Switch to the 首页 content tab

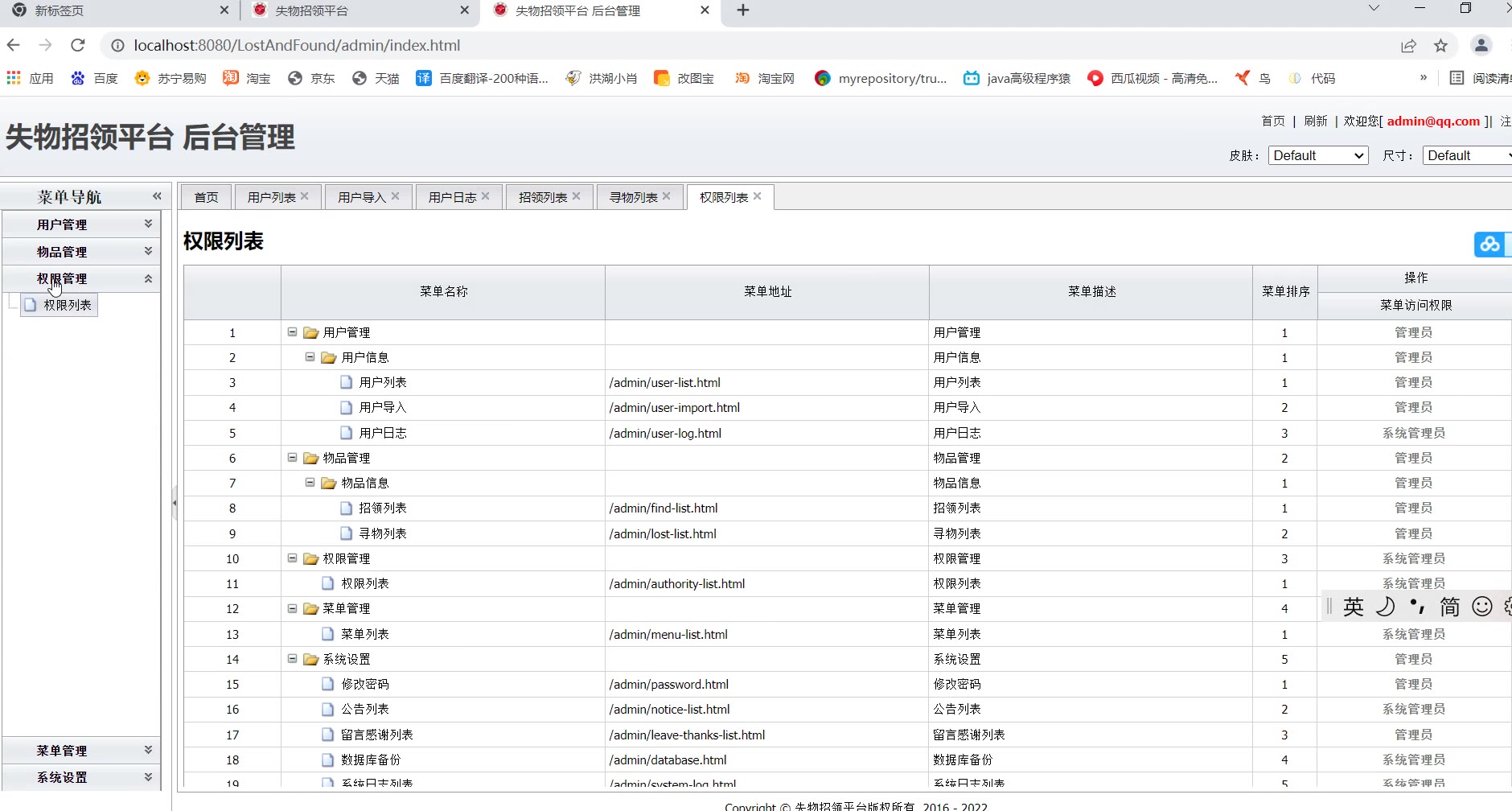point(206,197)
